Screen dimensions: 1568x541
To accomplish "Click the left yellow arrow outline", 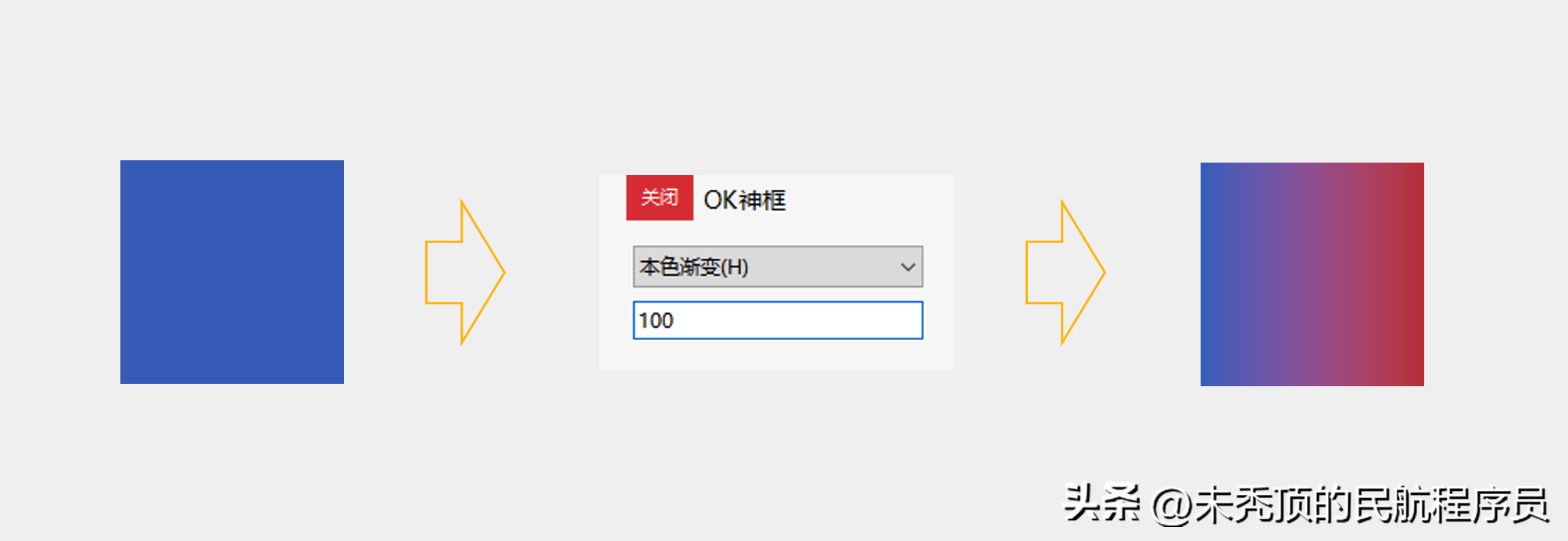I will click(x=466, y=272).
